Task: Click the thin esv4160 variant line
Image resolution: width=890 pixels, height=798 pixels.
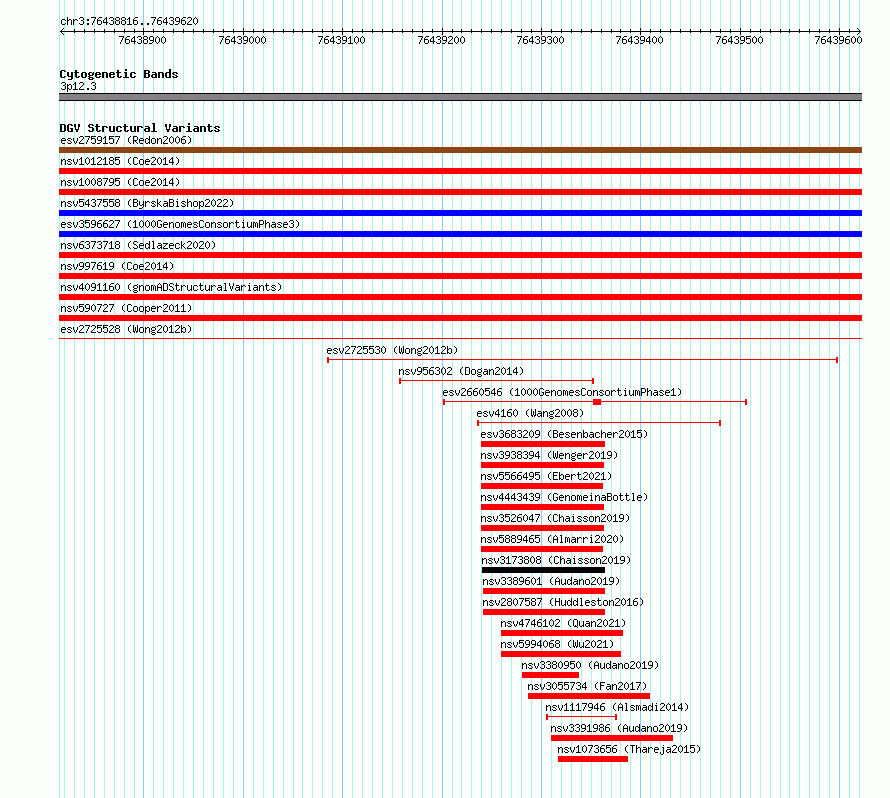Action: coord(599,423)
